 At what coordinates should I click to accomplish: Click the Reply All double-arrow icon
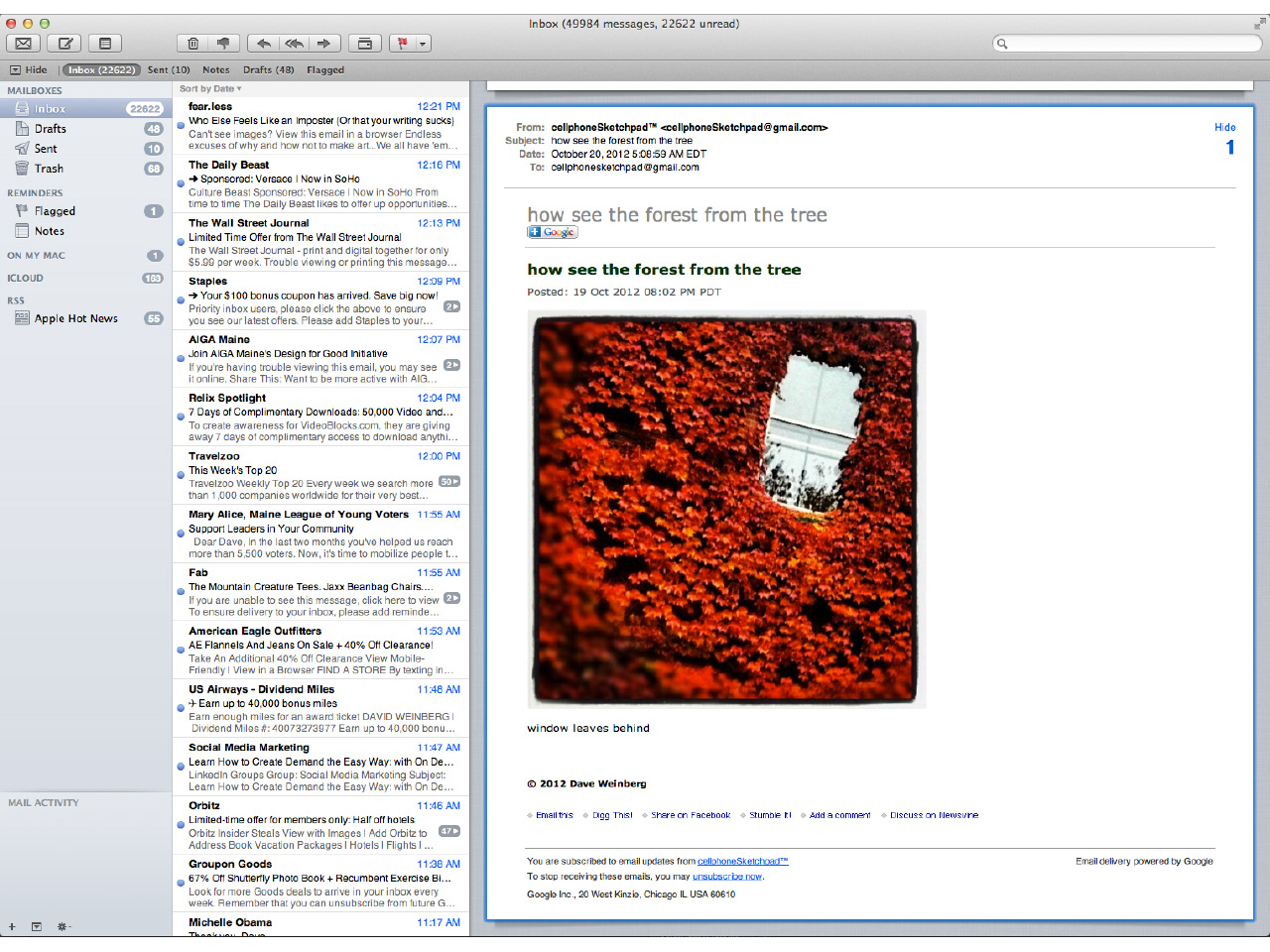tap(294, 43)
